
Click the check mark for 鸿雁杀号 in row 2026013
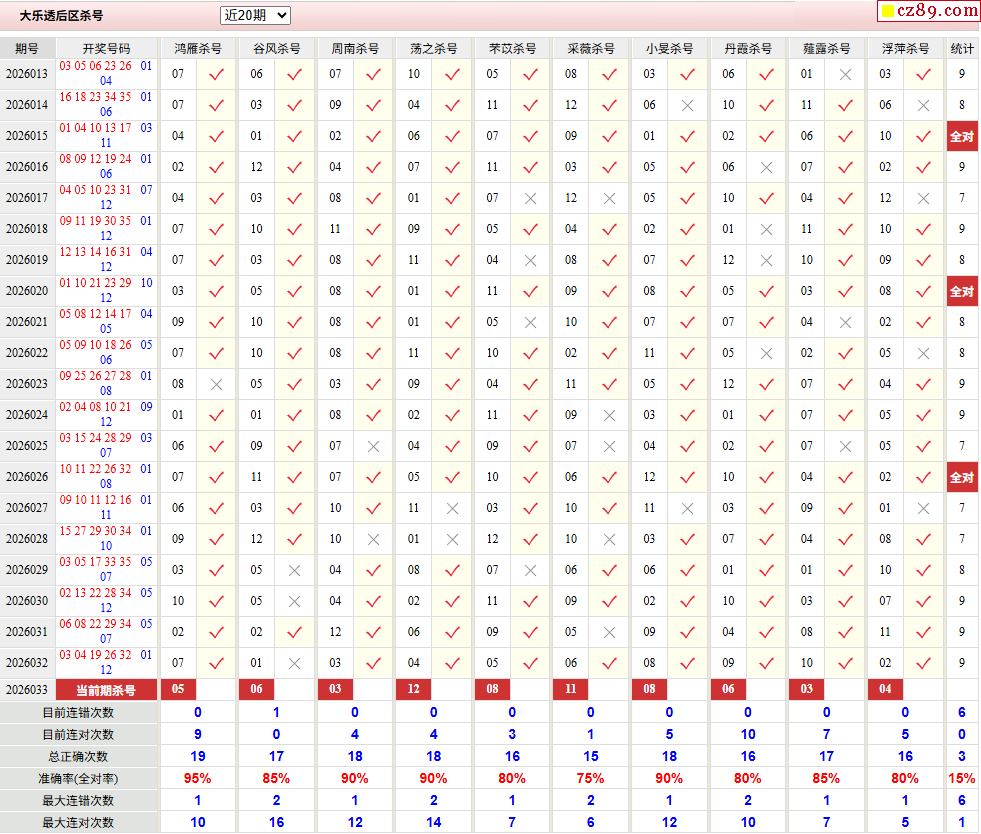216,74
